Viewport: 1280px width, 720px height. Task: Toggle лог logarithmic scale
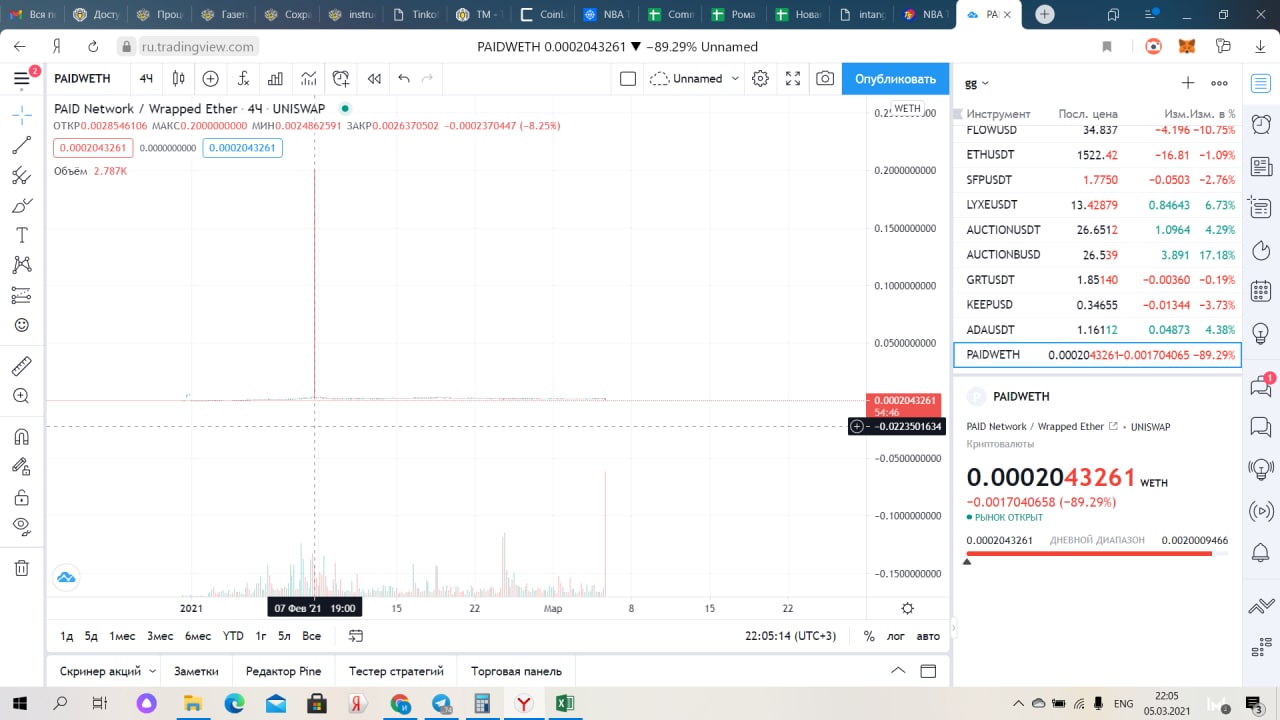pos(896,636)
